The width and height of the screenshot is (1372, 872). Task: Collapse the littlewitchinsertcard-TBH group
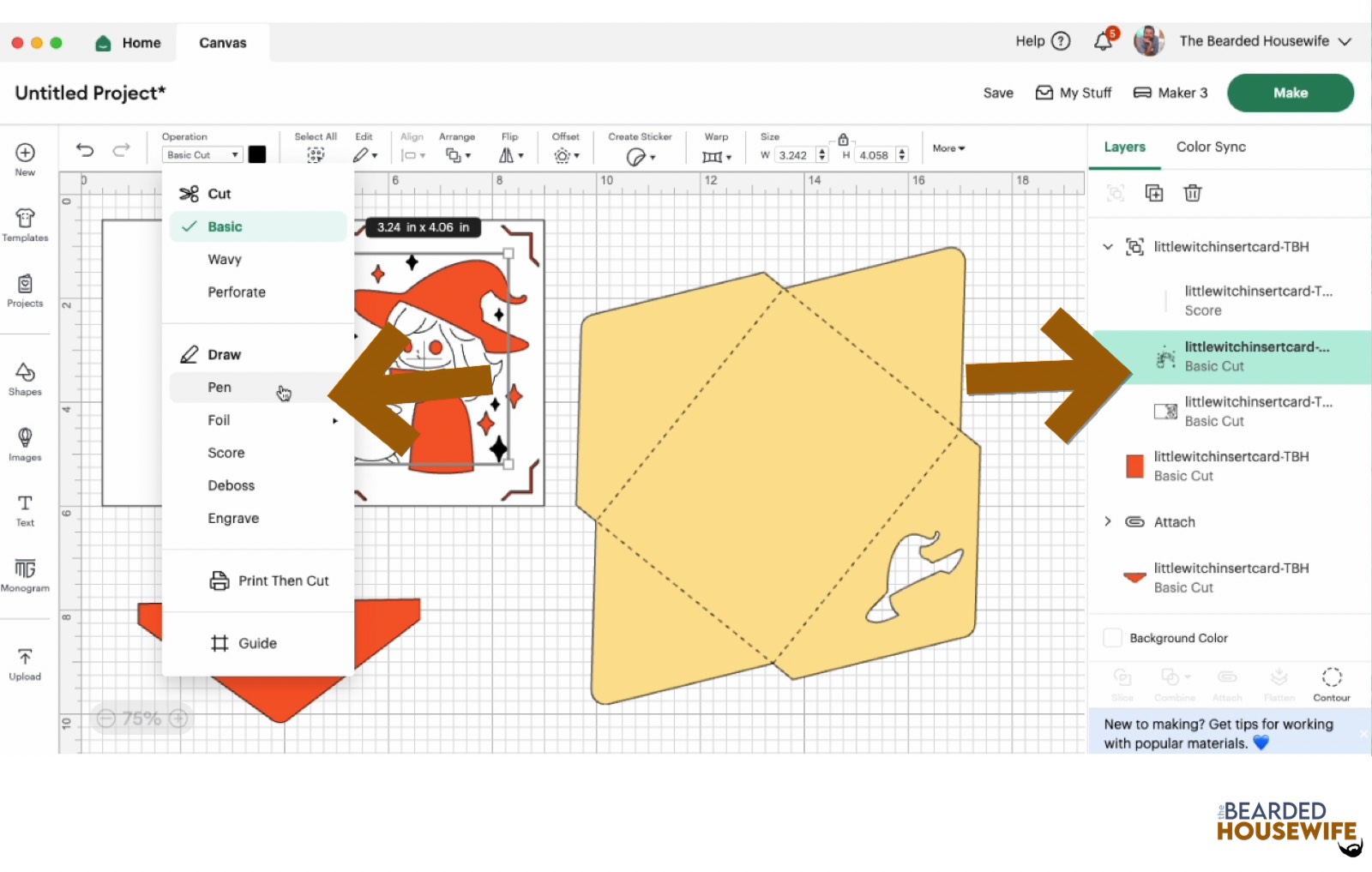[x=1108, y=247]
